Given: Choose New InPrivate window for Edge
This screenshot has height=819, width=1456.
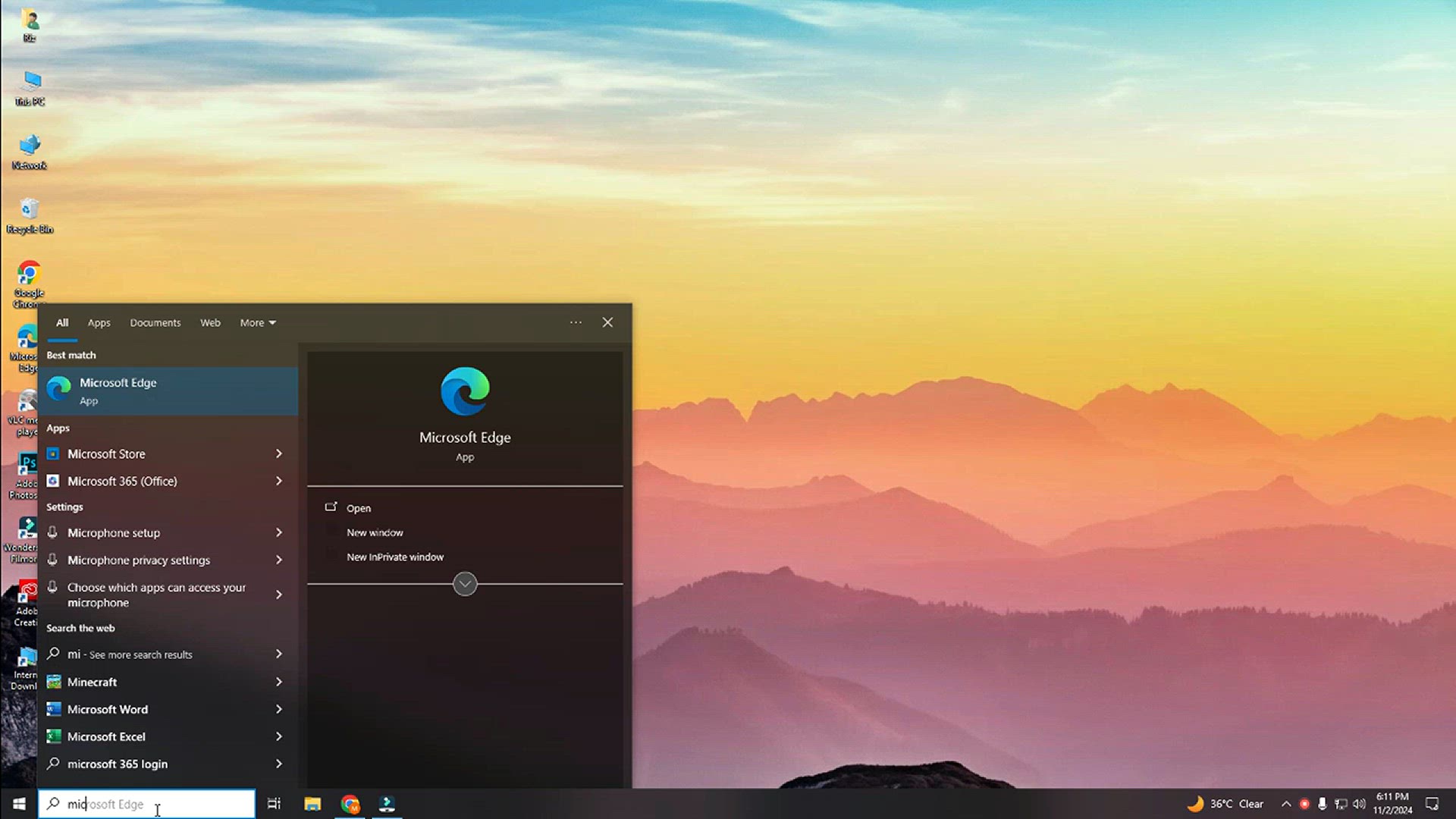Looking at the screenshot, I should pyautogui.click(x=395, y=557).
